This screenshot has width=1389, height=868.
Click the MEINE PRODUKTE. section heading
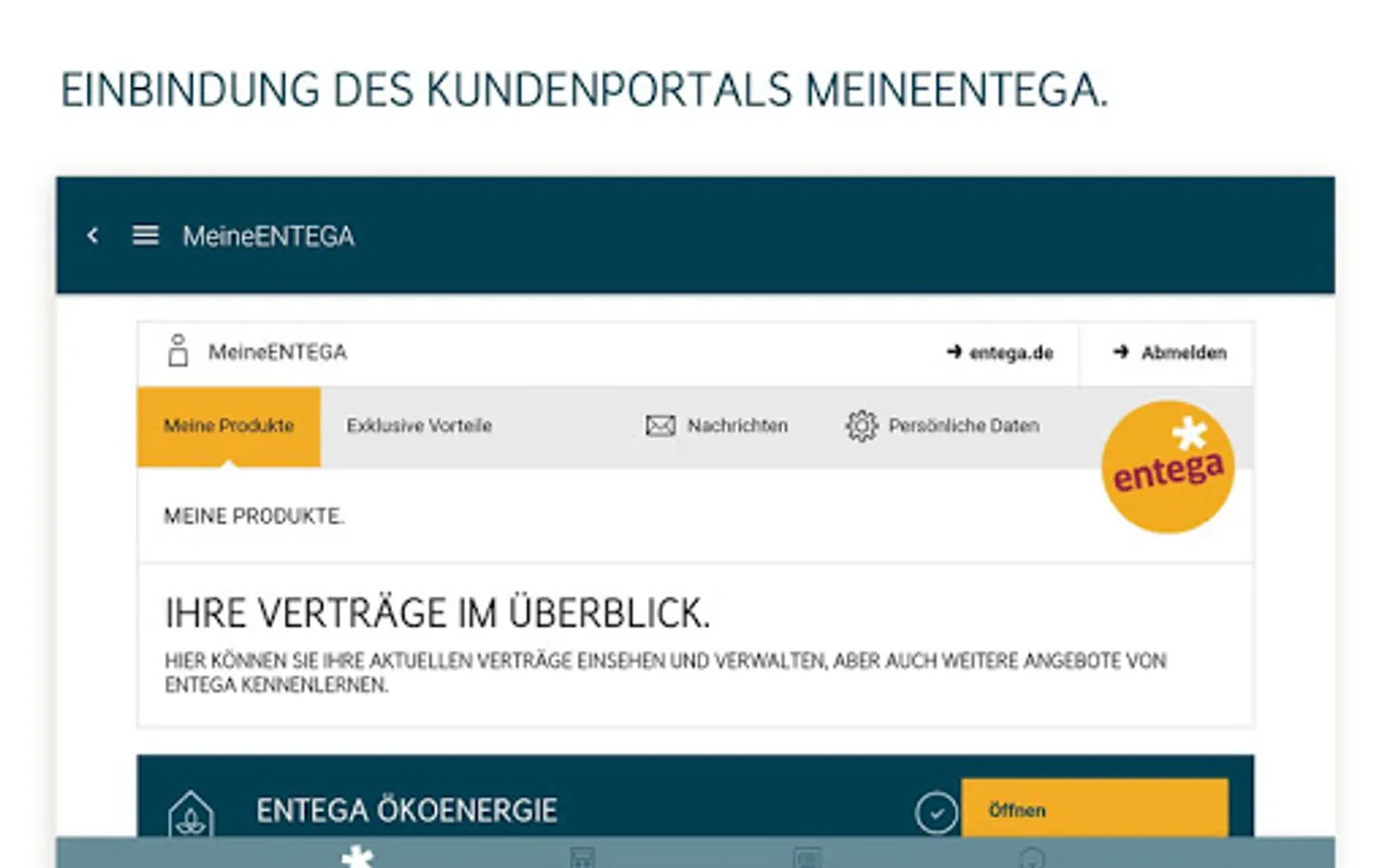click(254, 516)
